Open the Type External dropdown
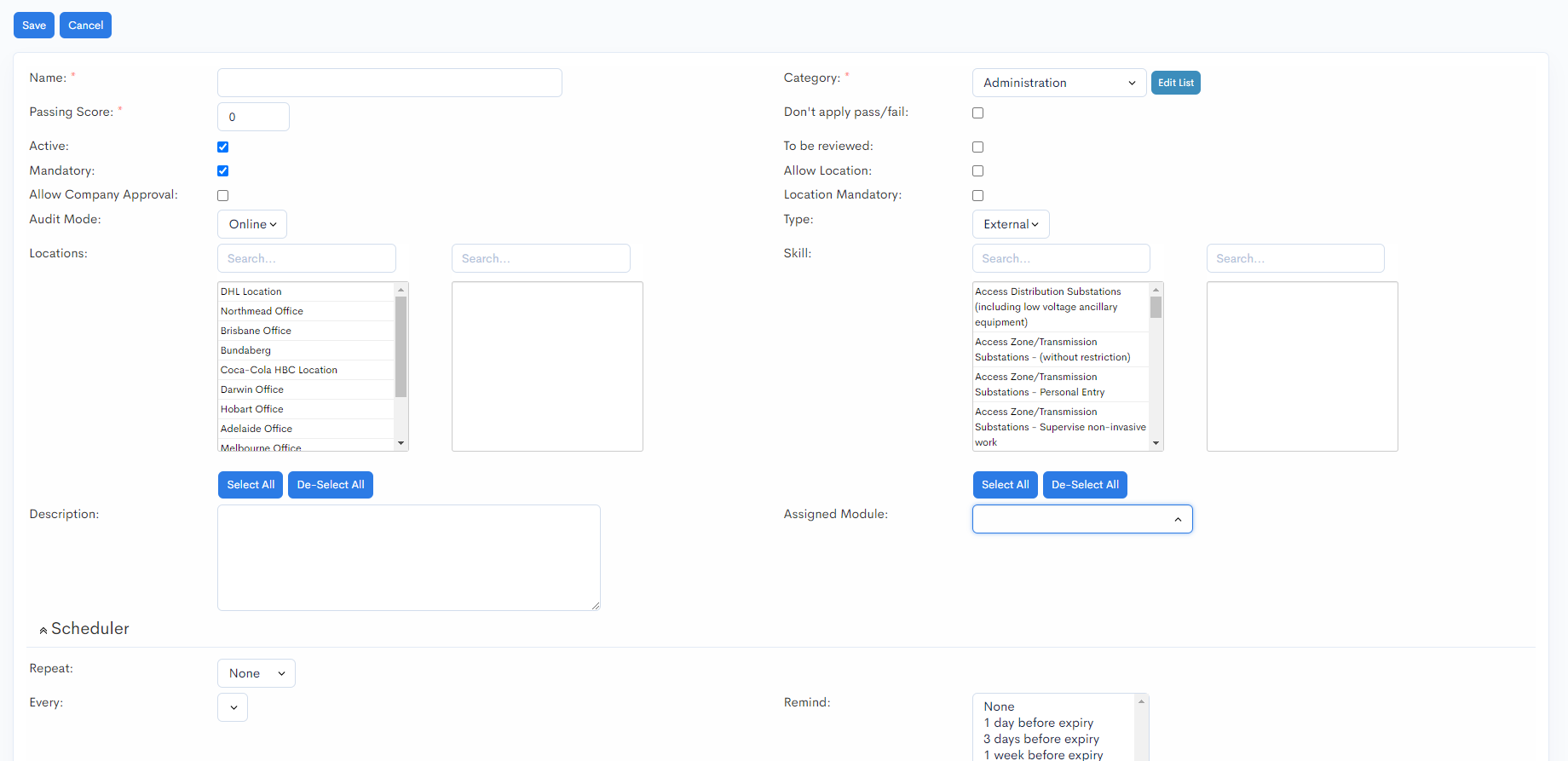 pos(1011,224)
